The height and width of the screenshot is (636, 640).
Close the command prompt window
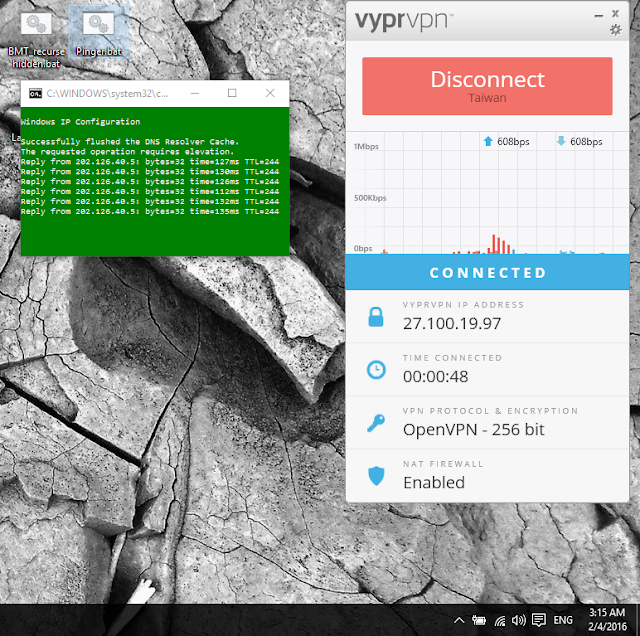click(x=270, y=93)
